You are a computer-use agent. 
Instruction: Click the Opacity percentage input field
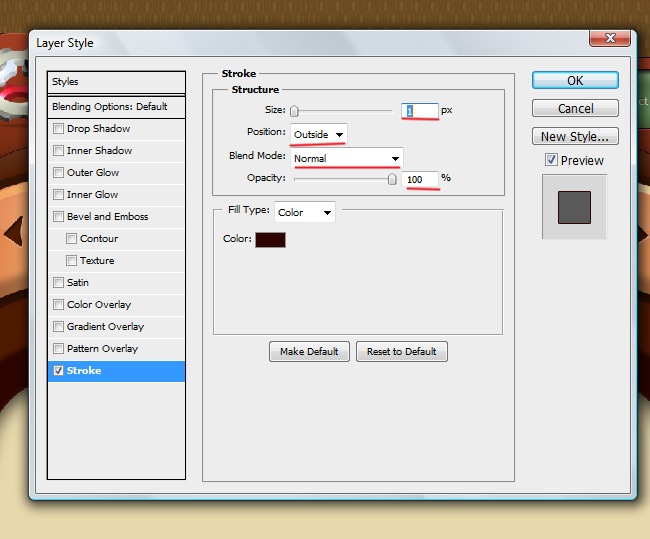pyautogui.click(x=419, y=178)
